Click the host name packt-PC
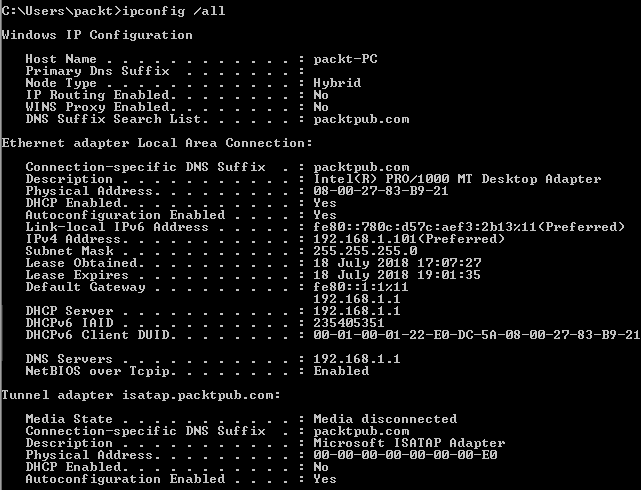Viewport: 641px width, 490px height. click(x=345, y=59)
